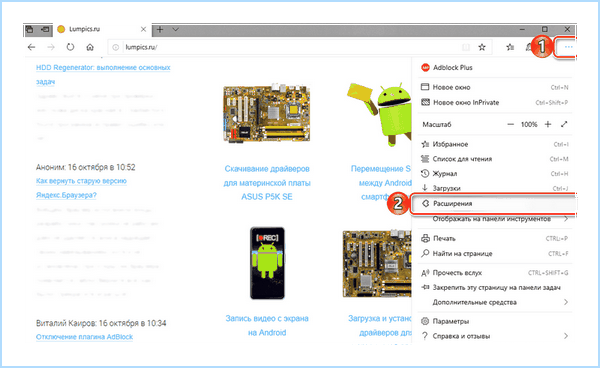
Task: Open Список для чтения menu item
Action: 494,159
